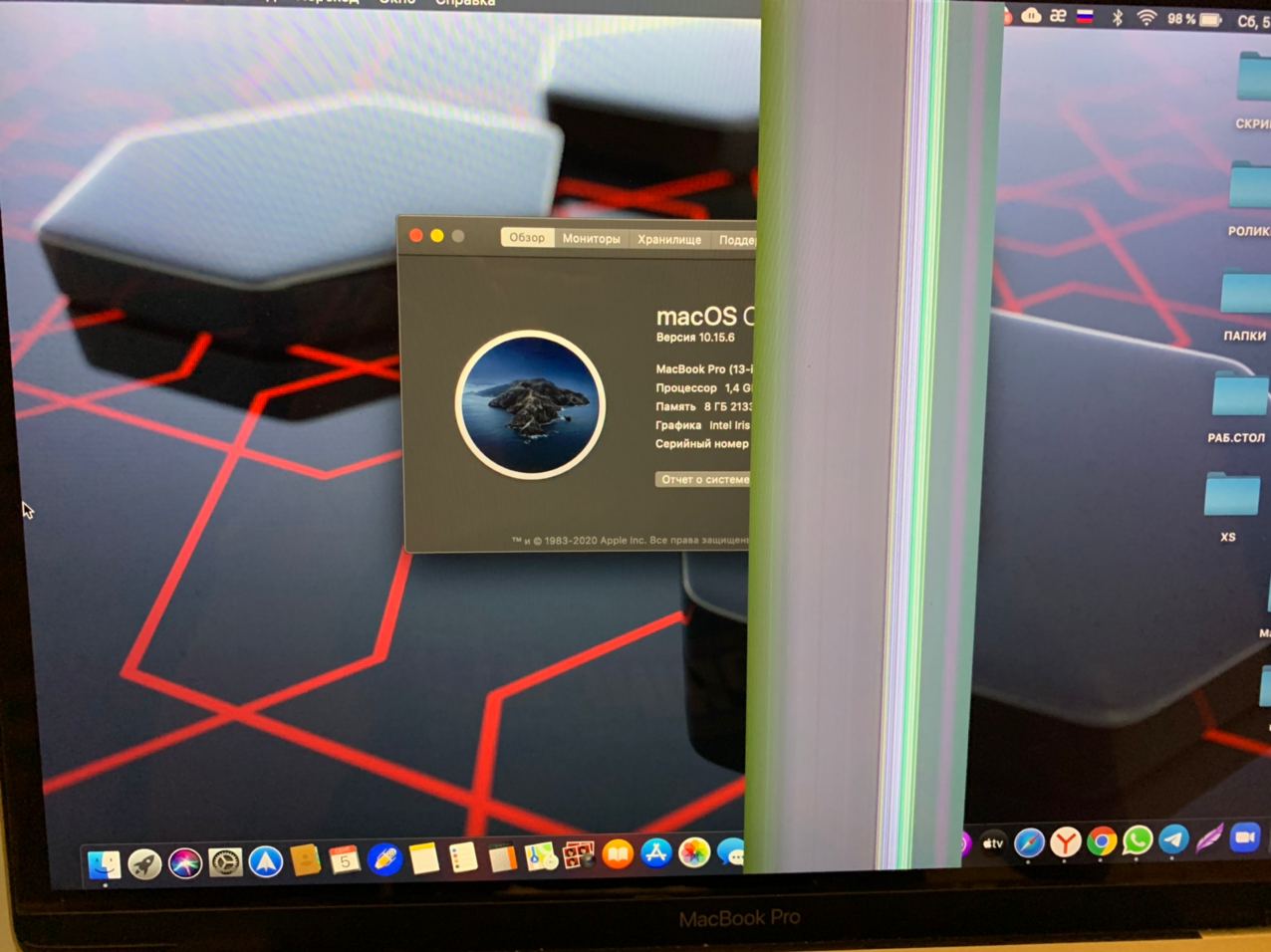Close the About This Mac window
Viewport: 1271px width, 952px height.
tap(416, 235)
